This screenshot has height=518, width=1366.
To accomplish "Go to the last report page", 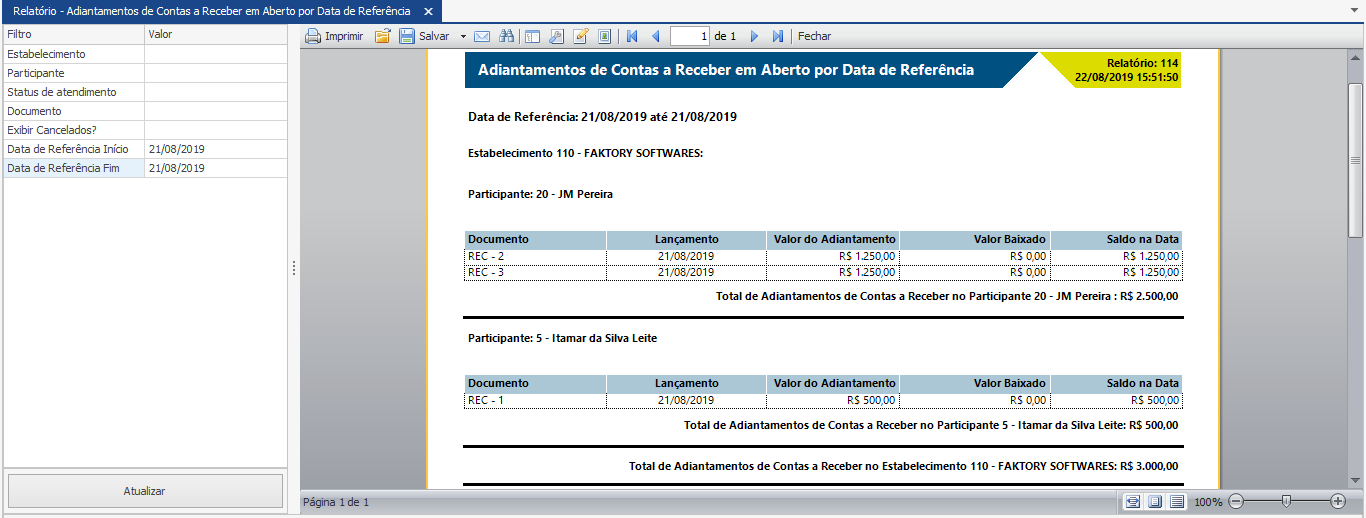I will coord(778,36).
